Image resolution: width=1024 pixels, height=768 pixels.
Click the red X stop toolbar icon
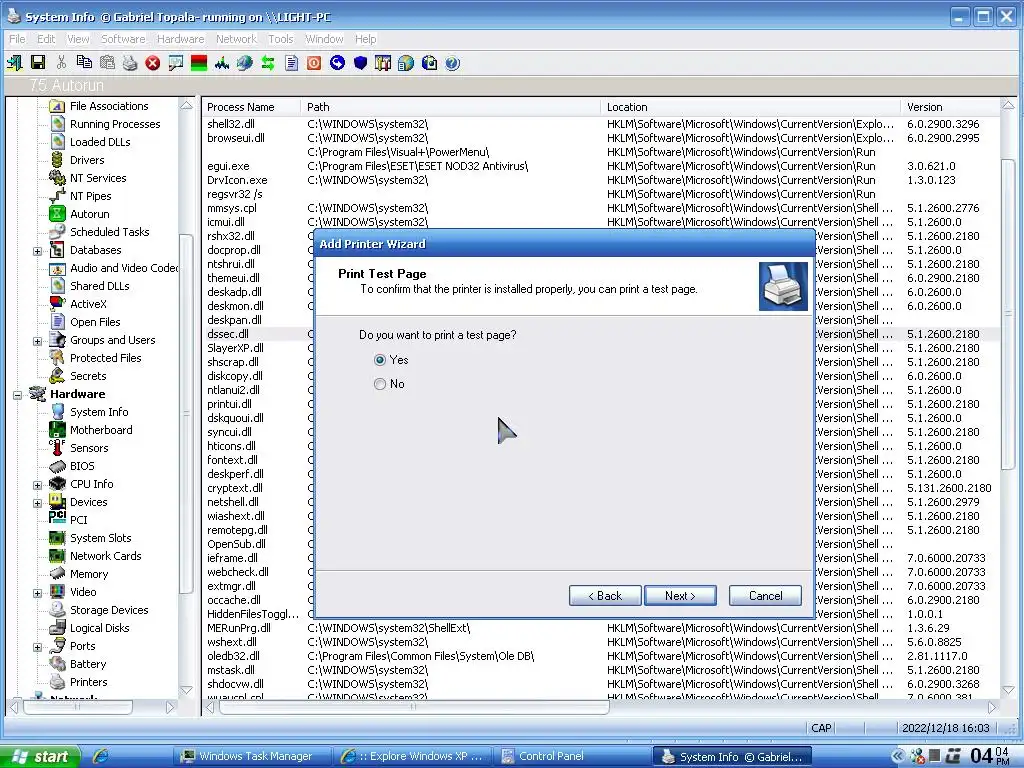153,63
